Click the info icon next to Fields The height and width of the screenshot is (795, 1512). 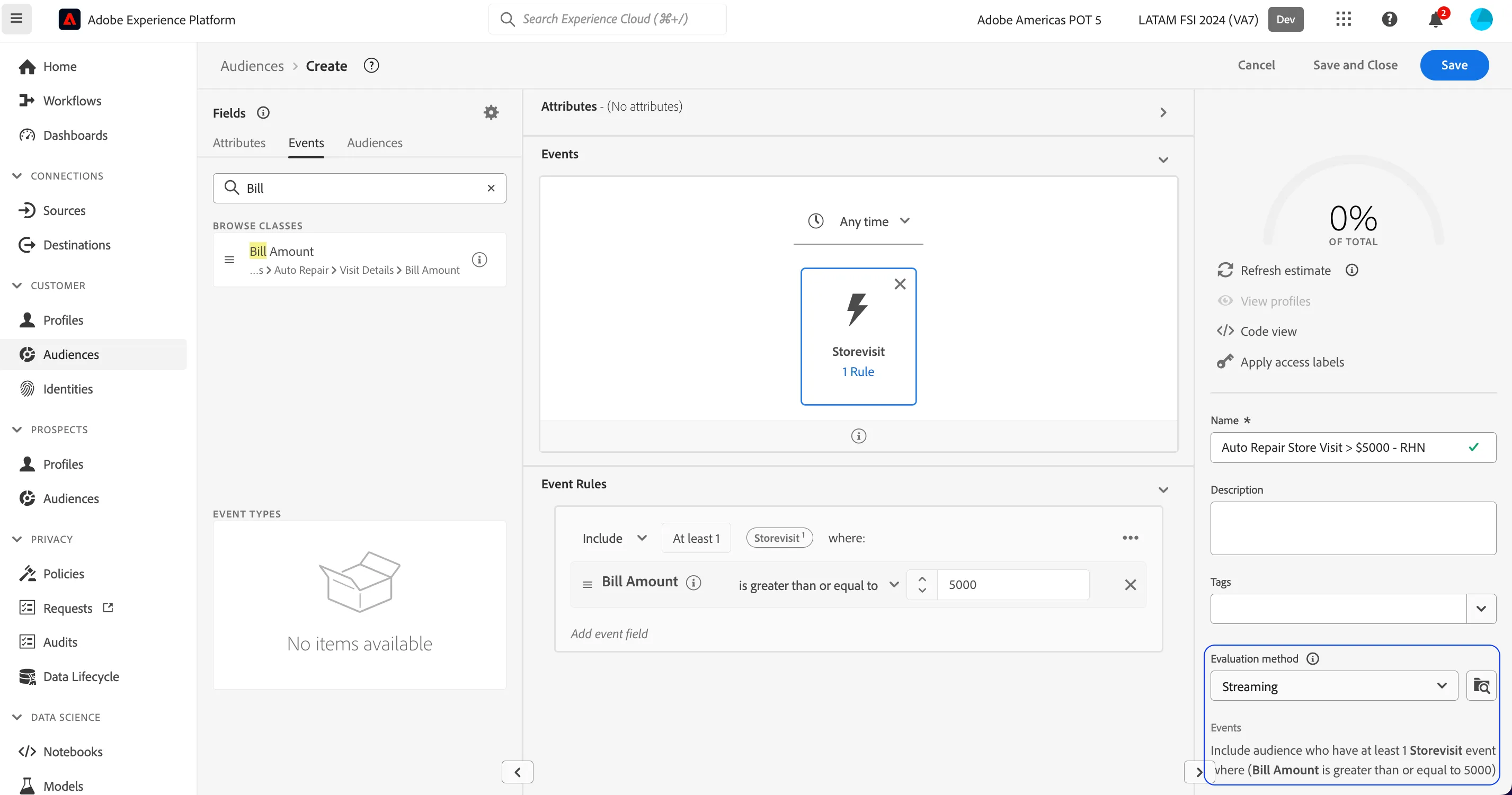coord(263,113)
